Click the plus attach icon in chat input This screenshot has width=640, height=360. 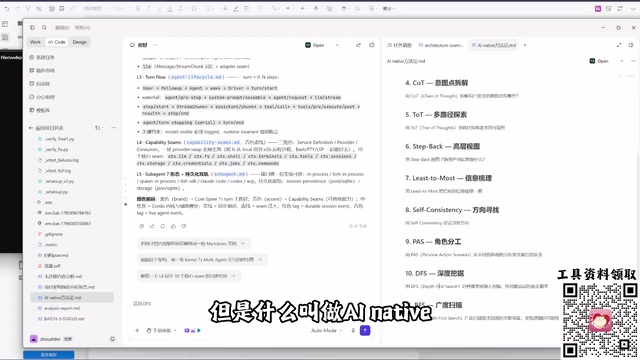click(137, 330)
